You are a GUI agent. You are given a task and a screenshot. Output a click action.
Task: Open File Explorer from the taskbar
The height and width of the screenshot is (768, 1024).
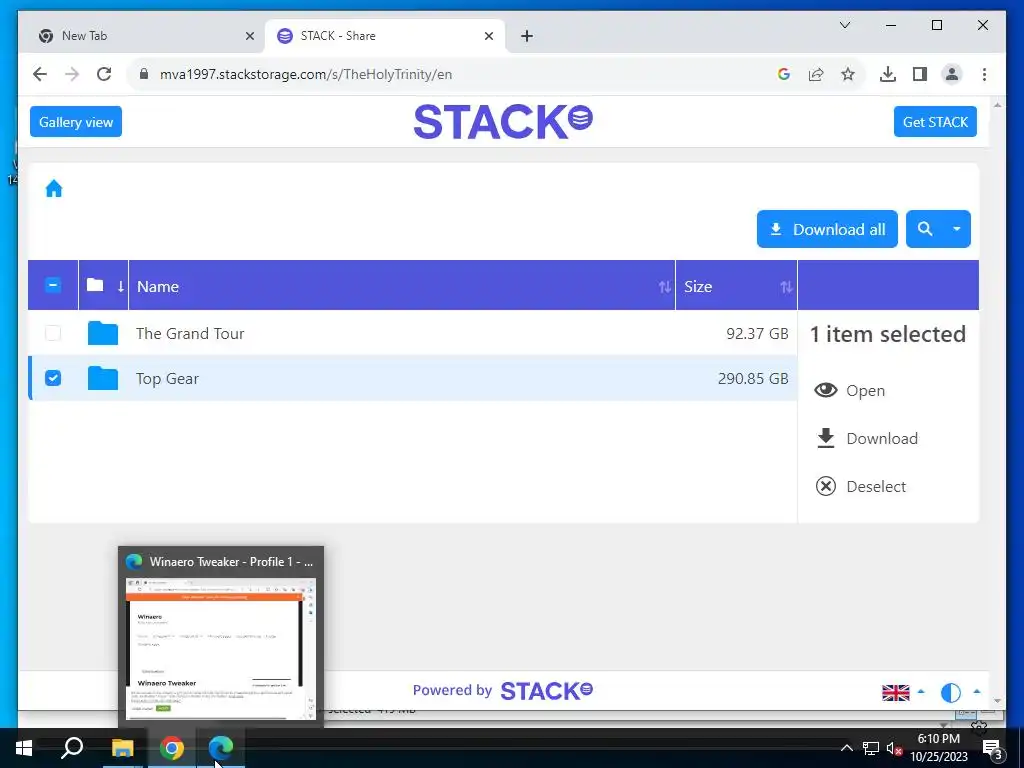[x=122, y=748]
